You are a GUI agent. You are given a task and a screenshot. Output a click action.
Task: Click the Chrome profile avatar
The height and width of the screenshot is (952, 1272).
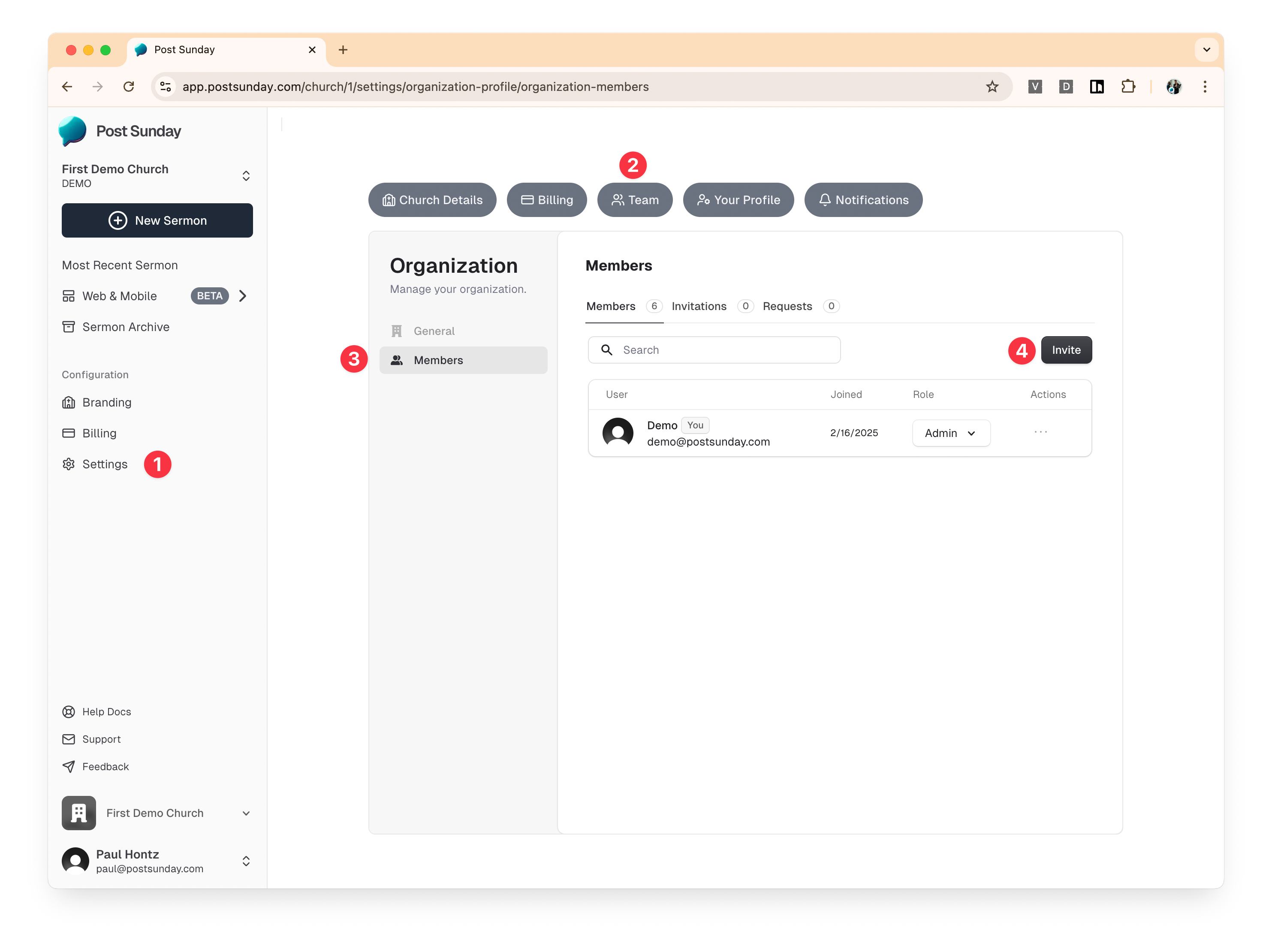pos(1173,87)
